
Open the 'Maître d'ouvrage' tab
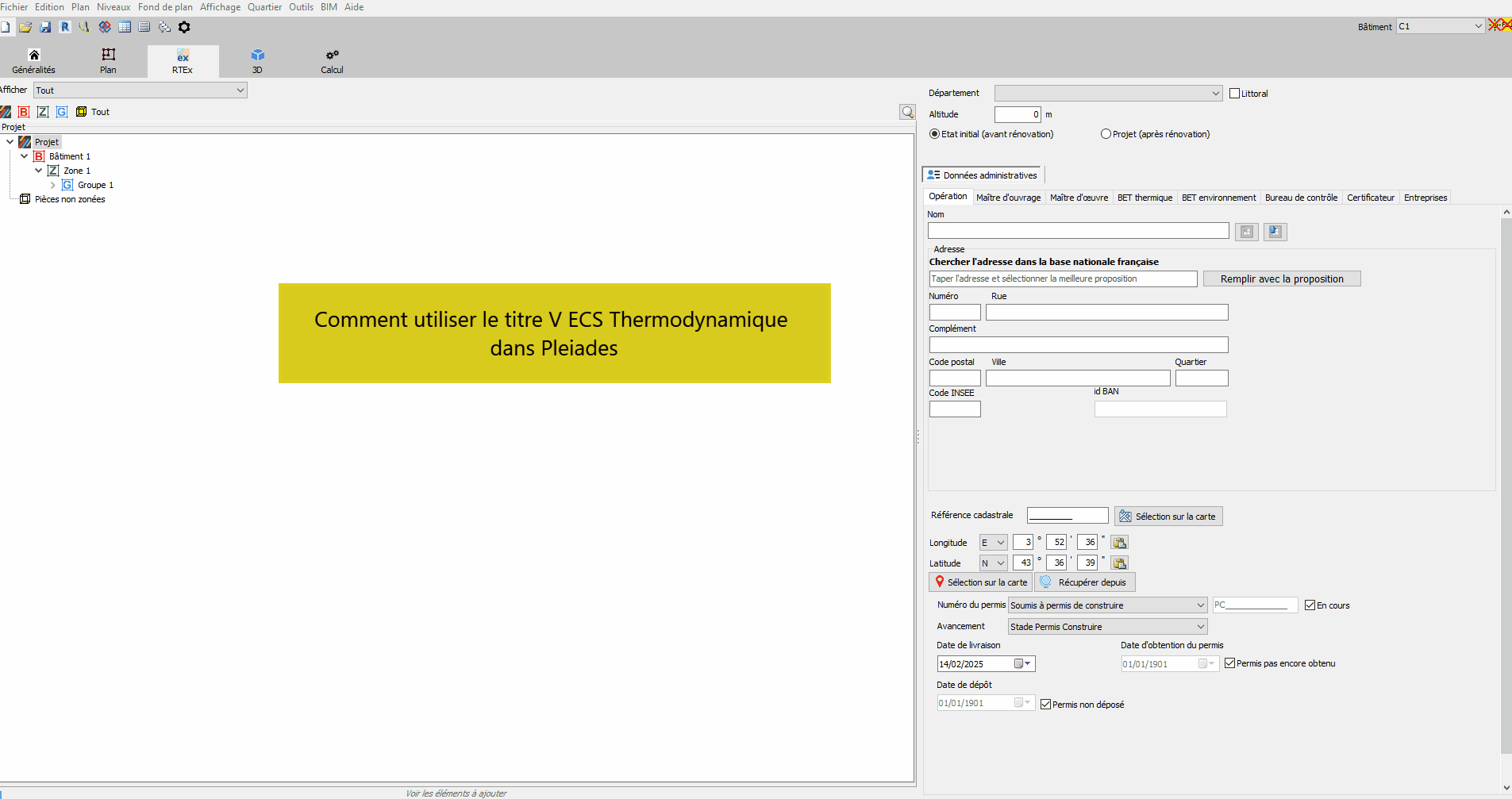[x=1008, y=198]
